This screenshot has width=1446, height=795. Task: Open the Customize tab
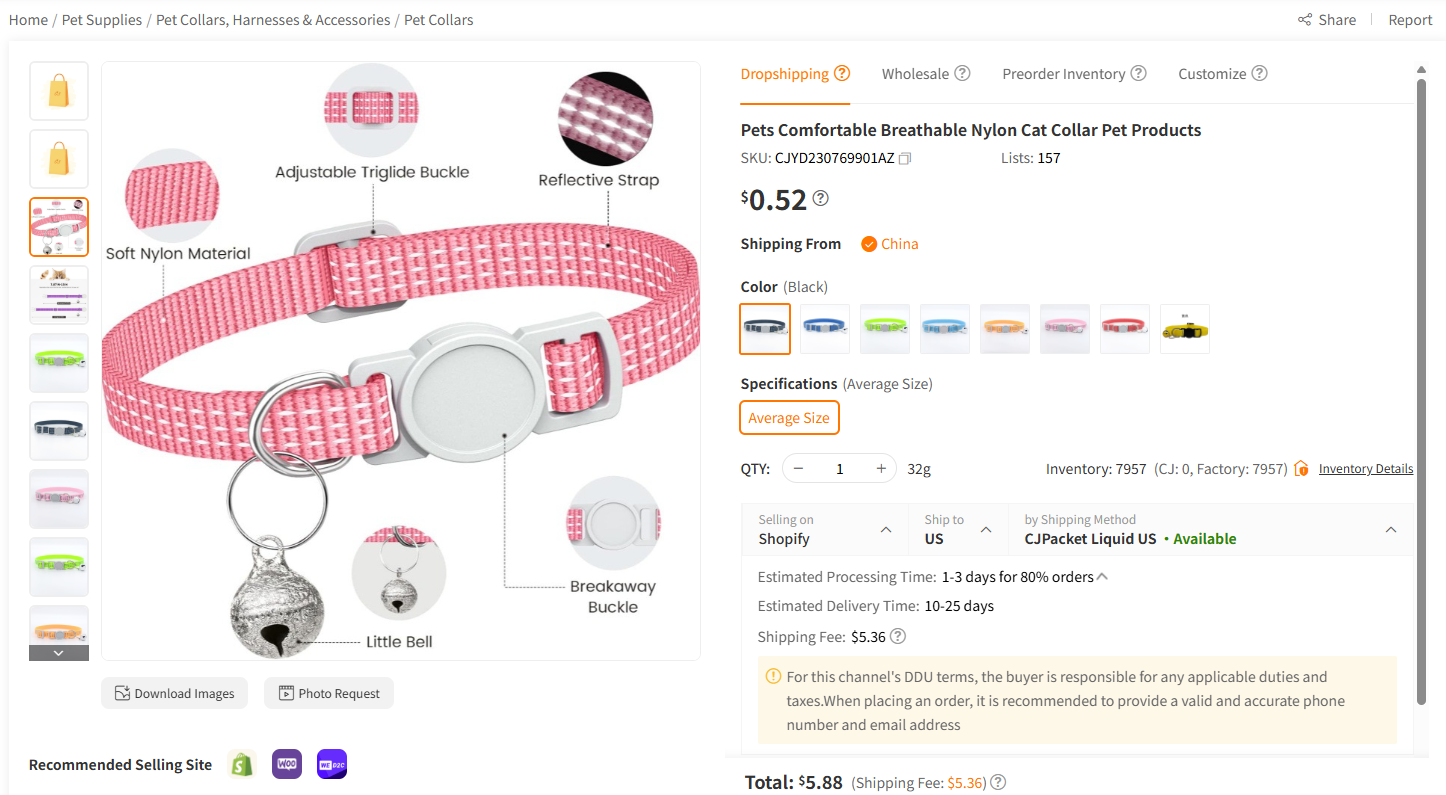(1213, 73)
